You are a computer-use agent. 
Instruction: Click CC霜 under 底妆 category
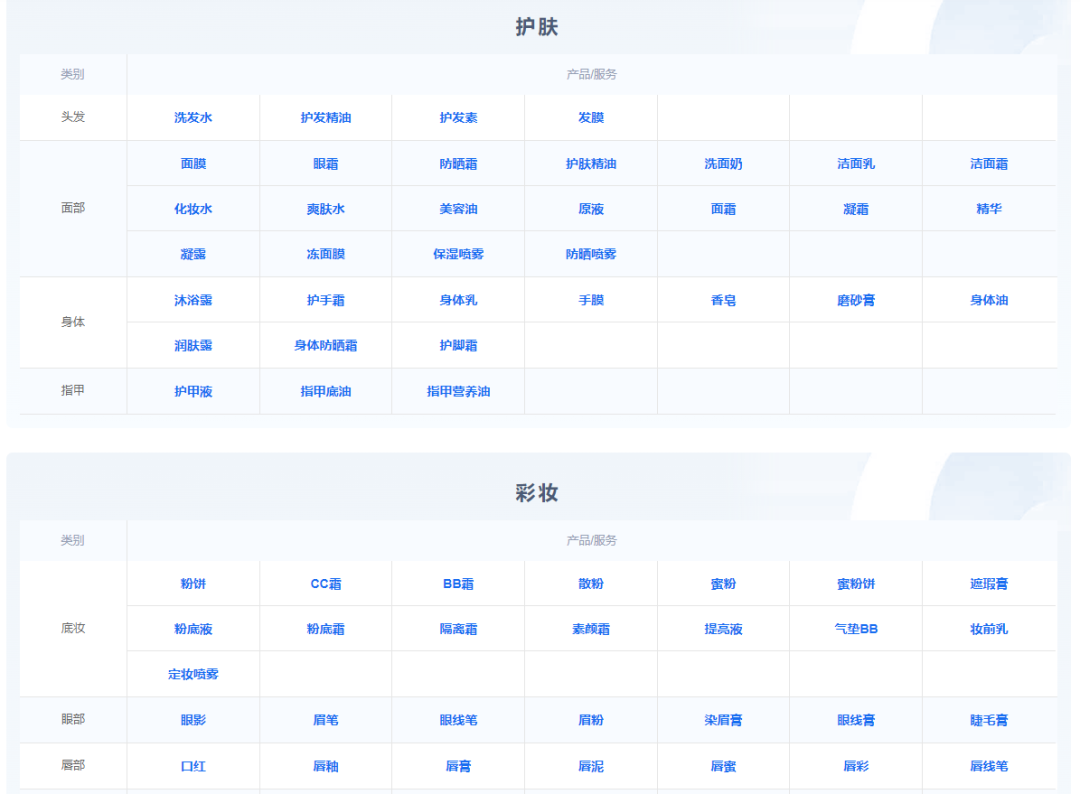pyautogui.click(x=326, y=583)
